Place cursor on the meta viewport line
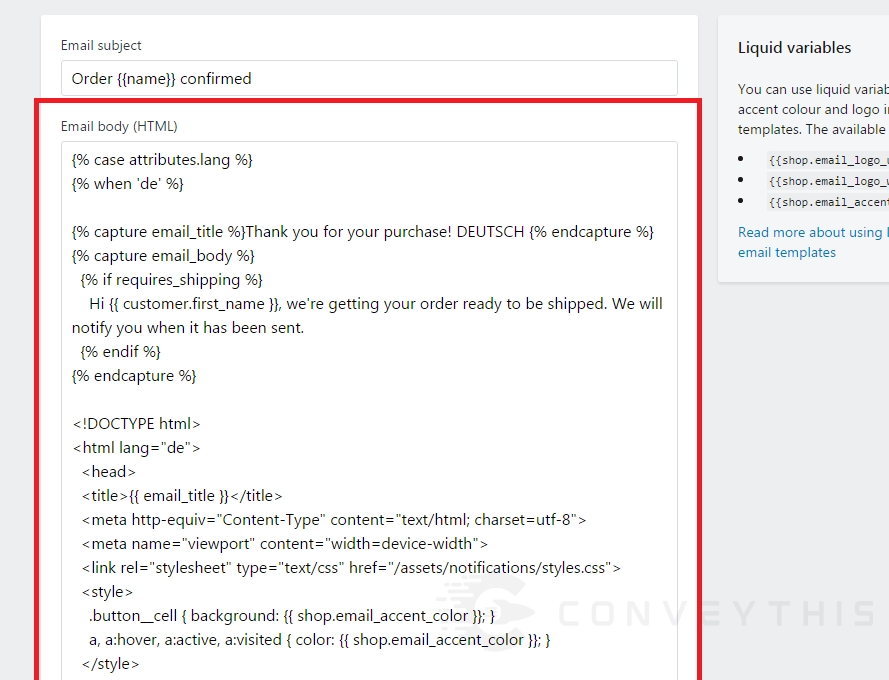 285,544
